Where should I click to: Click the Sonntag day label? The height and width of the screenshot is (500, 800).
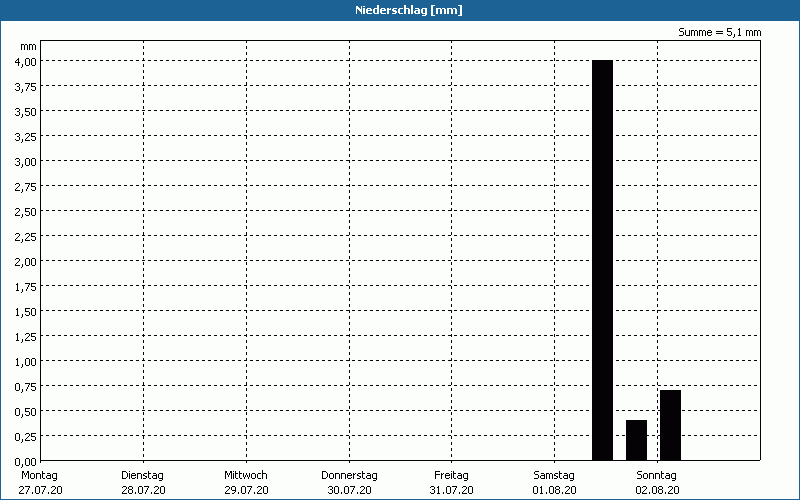point(657,476)
